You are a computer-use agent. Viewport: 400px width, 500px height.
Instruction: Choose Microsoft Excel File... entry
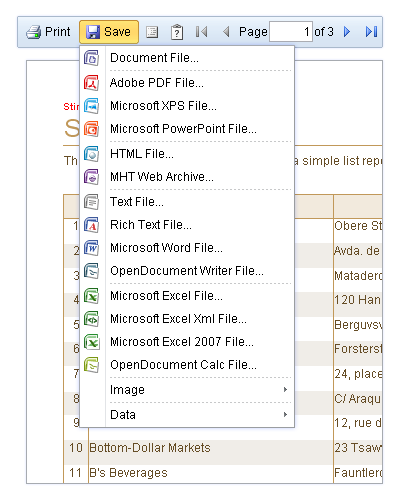click(x=187, y=296)
